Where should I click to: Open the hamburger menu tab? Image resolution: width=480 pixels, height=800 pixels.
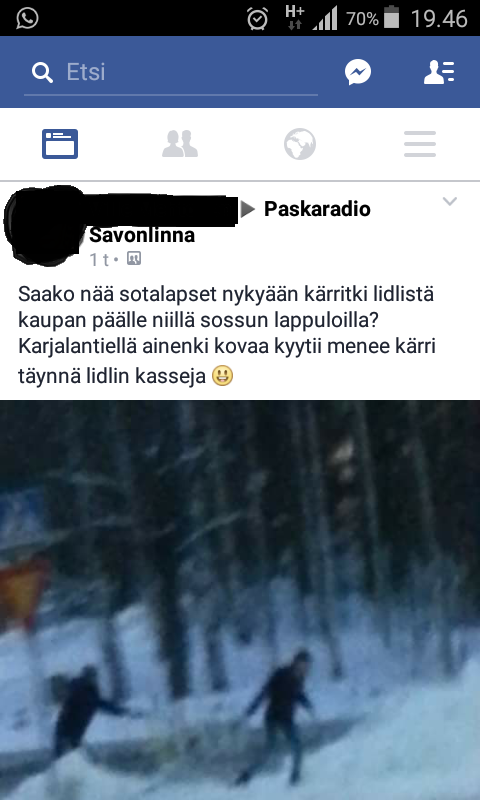pos(420,144)
